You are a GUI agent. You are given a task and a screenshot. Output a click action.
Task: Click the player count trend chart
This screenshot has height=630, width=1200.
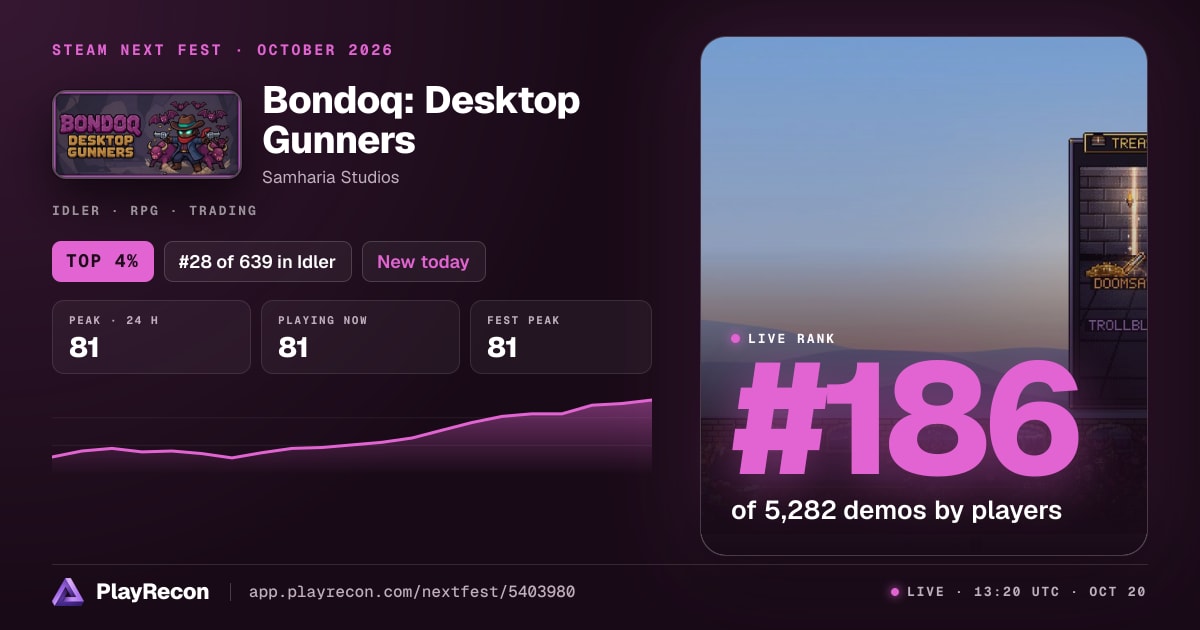click(x=352, y=435)
